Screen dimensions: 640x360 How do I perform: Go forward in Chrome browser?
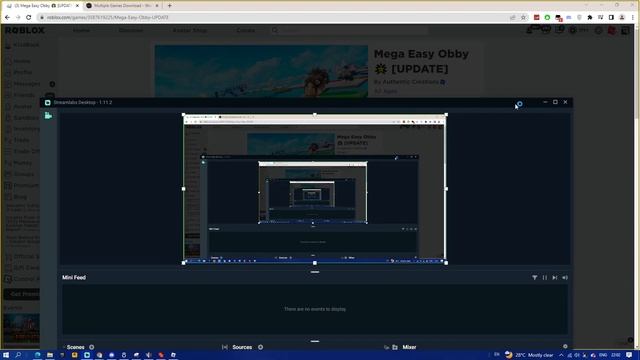(x=18, y=18)
